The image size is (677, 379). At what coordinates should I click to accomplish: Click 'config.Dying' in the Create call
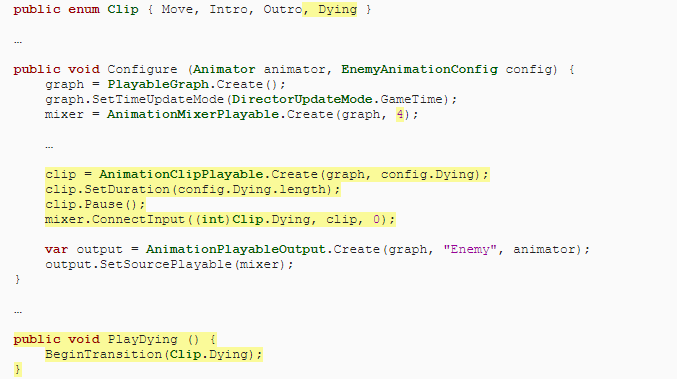tap(427, 174)
